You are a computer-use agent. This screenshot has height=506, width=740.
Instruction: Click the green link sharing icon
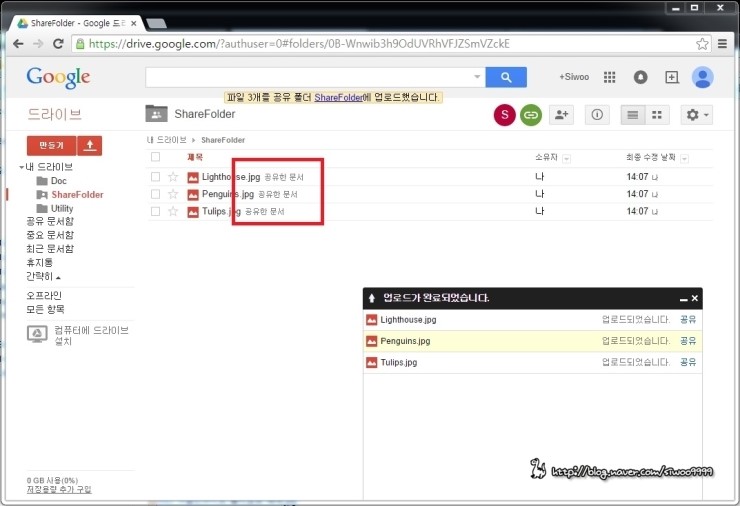[x=531, y=115]
